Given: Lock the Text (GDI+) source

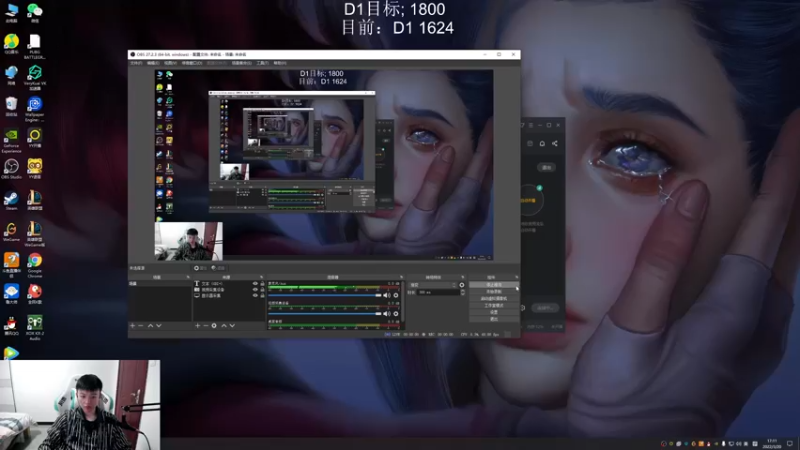Looking at the screenshot, I should (x=262, y=284).
